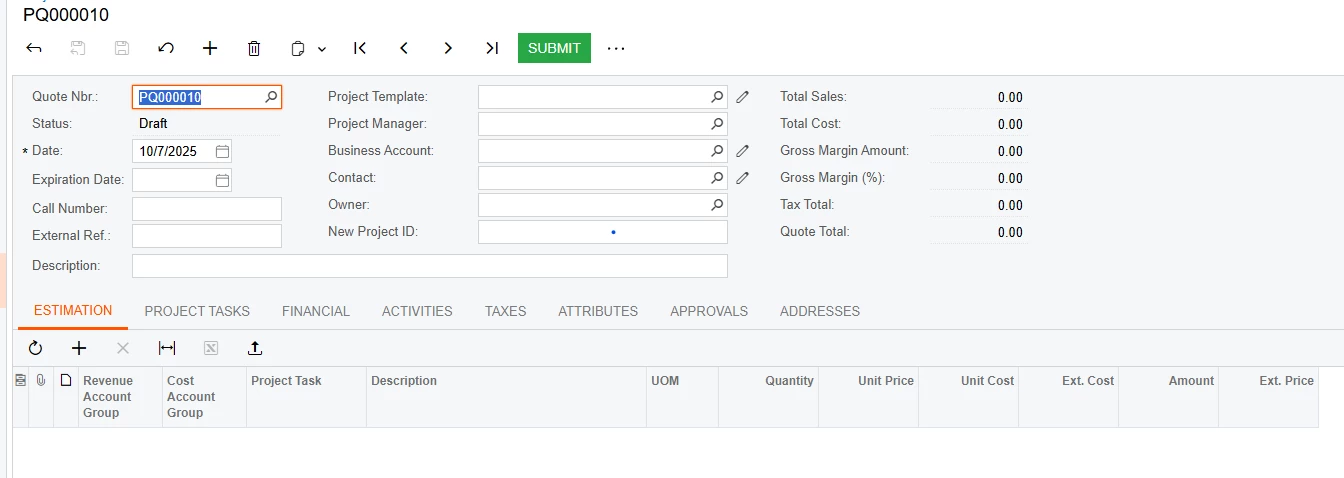1344x478 pixels.
Task: Click the External Ref. input field
Action: coord(207,236)
